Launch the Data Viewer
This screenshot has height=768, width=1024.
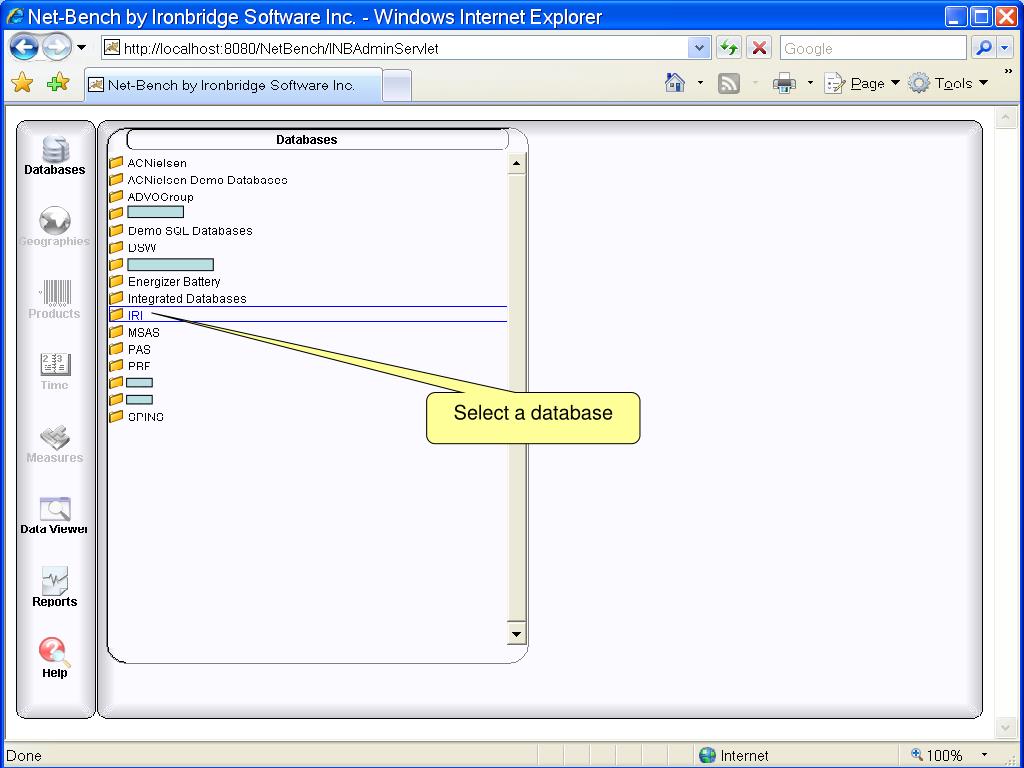tap(55, 516)
